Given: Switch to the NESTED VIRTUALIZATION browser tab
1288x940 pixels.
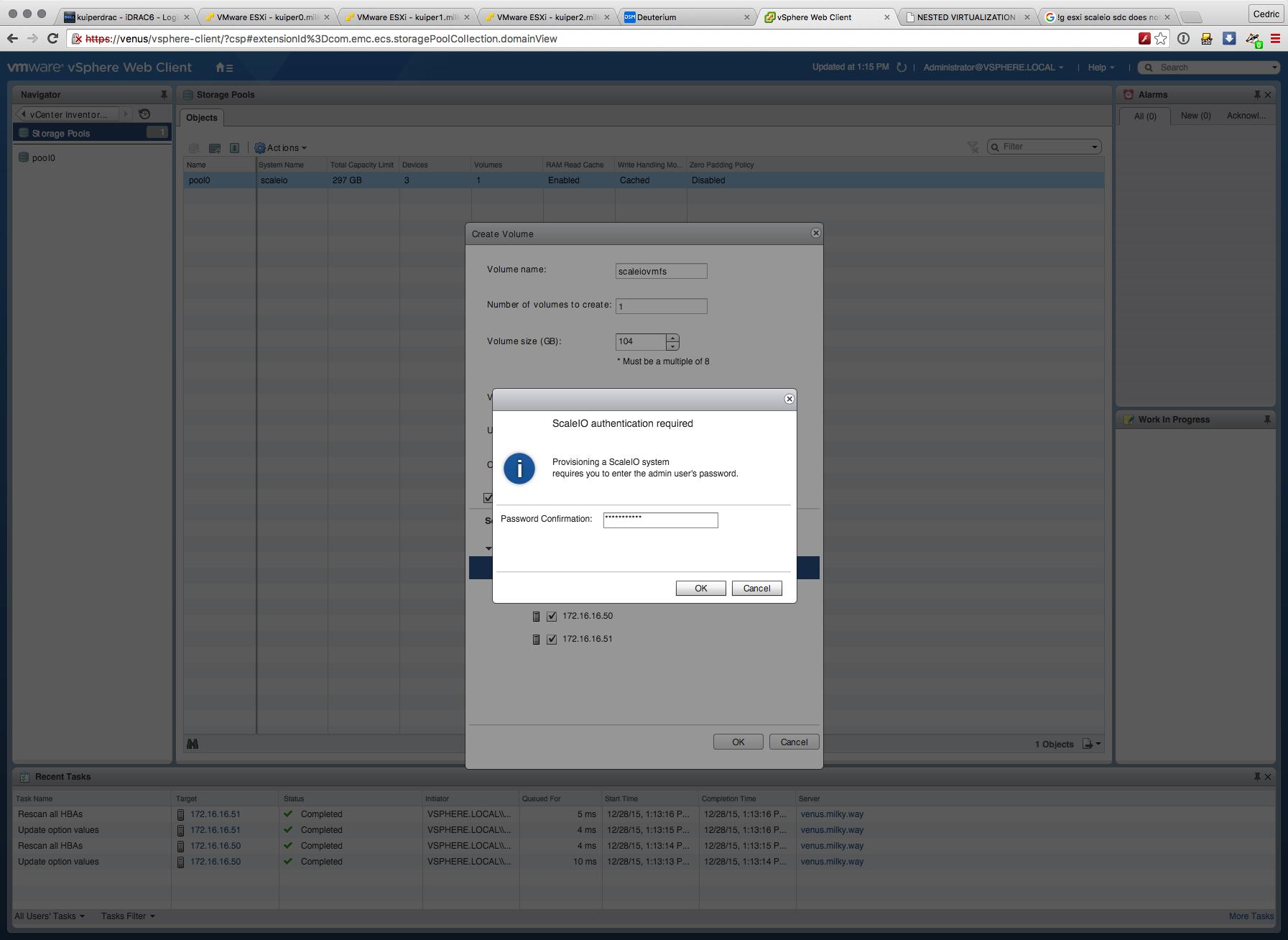Looking at the screenshot, I should [x=965, y=17].
